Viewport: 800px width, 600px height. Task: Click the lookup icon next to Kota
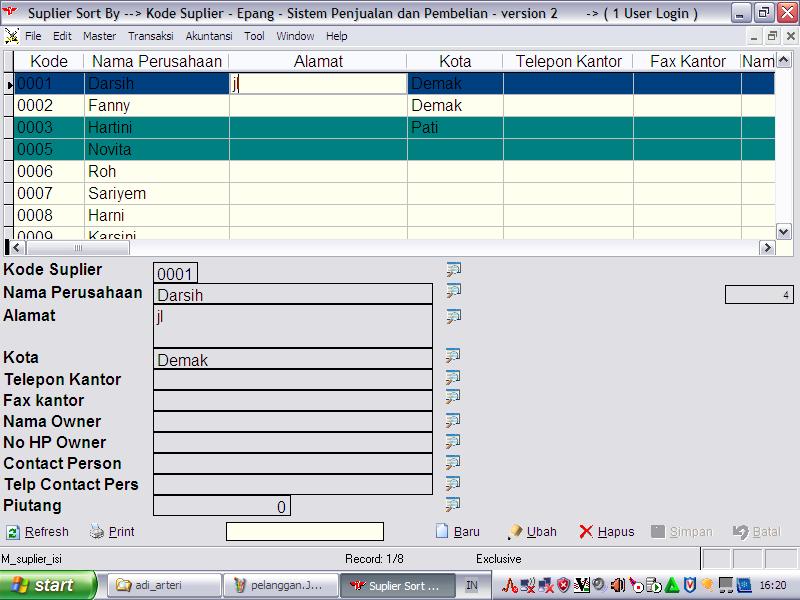[x=453, y=356]
